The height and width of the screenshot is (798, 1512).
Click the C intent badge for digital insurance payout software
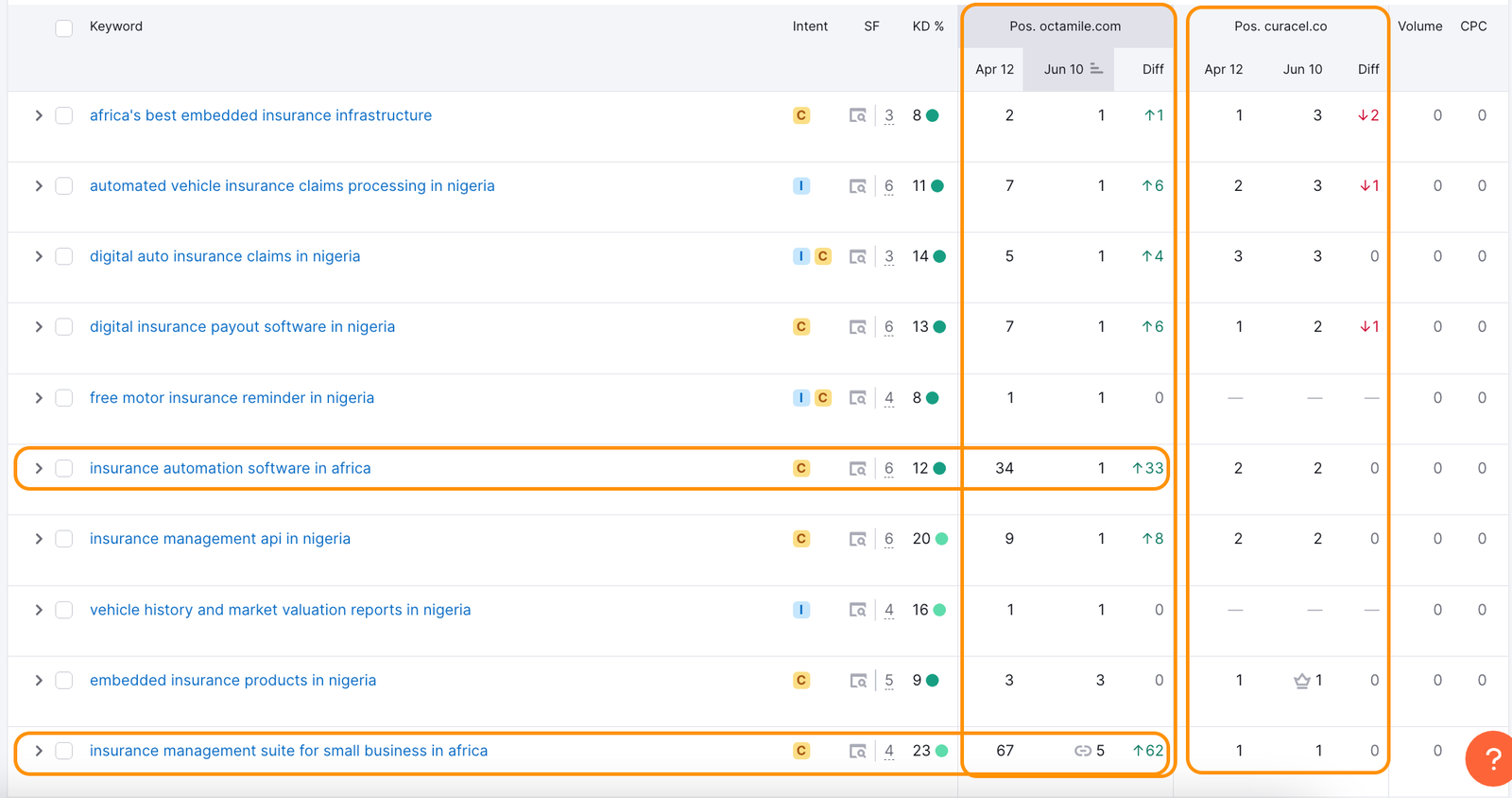801,327
